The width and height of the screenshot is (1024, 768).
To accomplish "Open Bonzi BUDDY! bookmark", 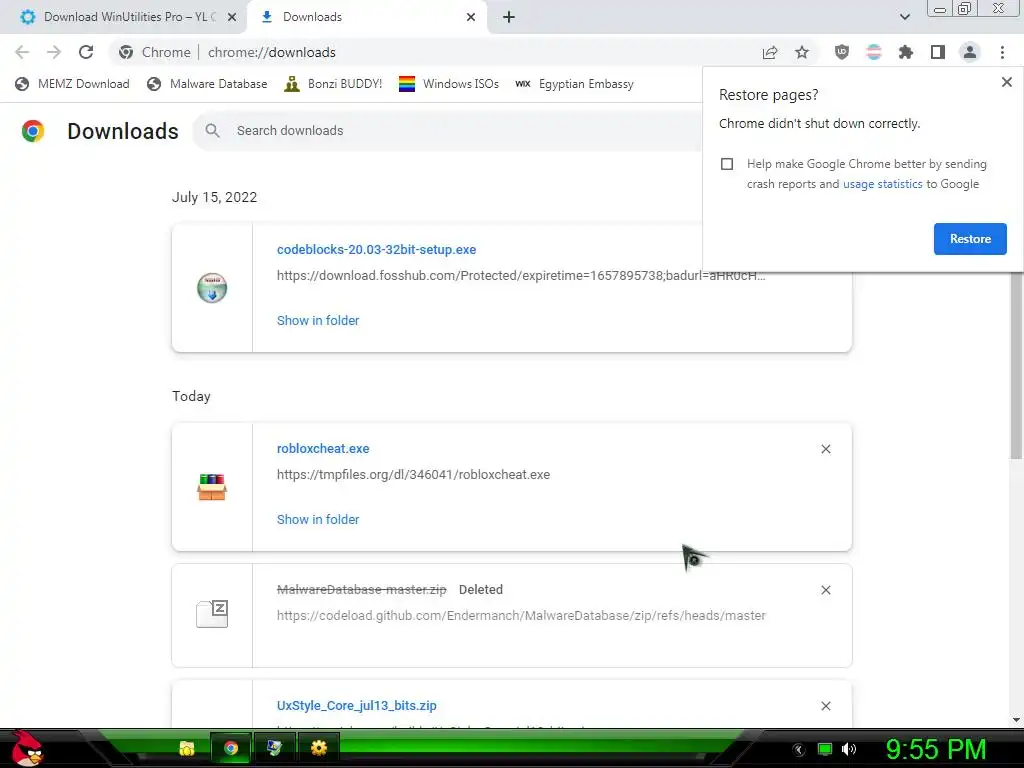I will pos(334,84).
